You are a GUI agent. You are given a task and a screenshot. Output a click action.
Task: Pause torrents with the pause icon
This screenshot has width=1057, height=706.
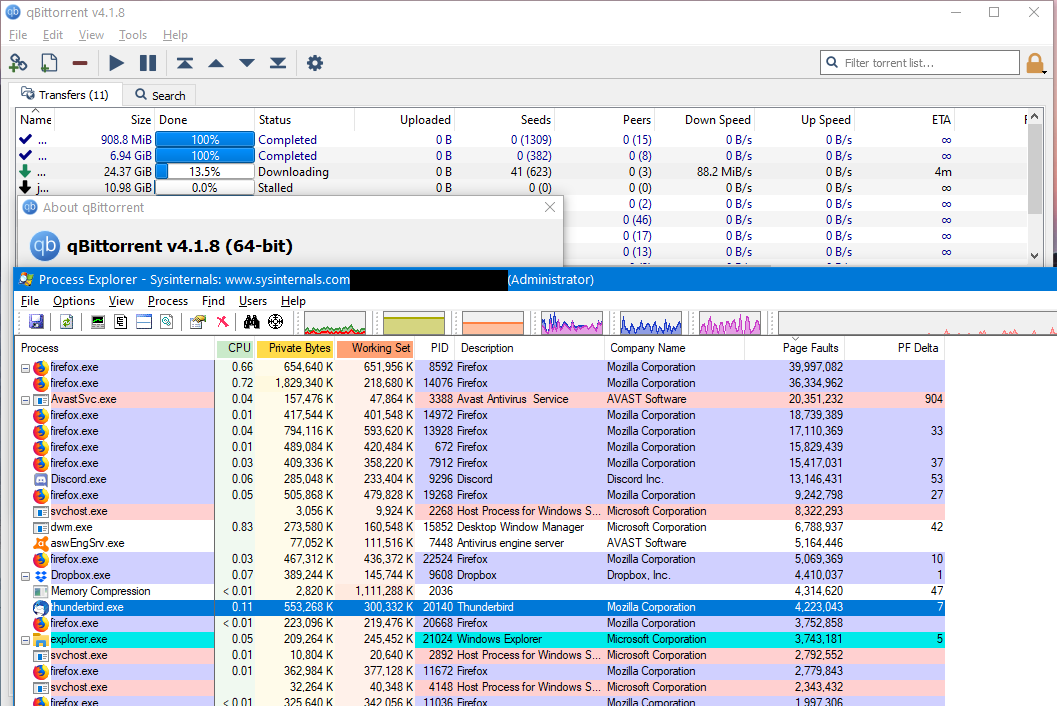click(x=148, y=63)
